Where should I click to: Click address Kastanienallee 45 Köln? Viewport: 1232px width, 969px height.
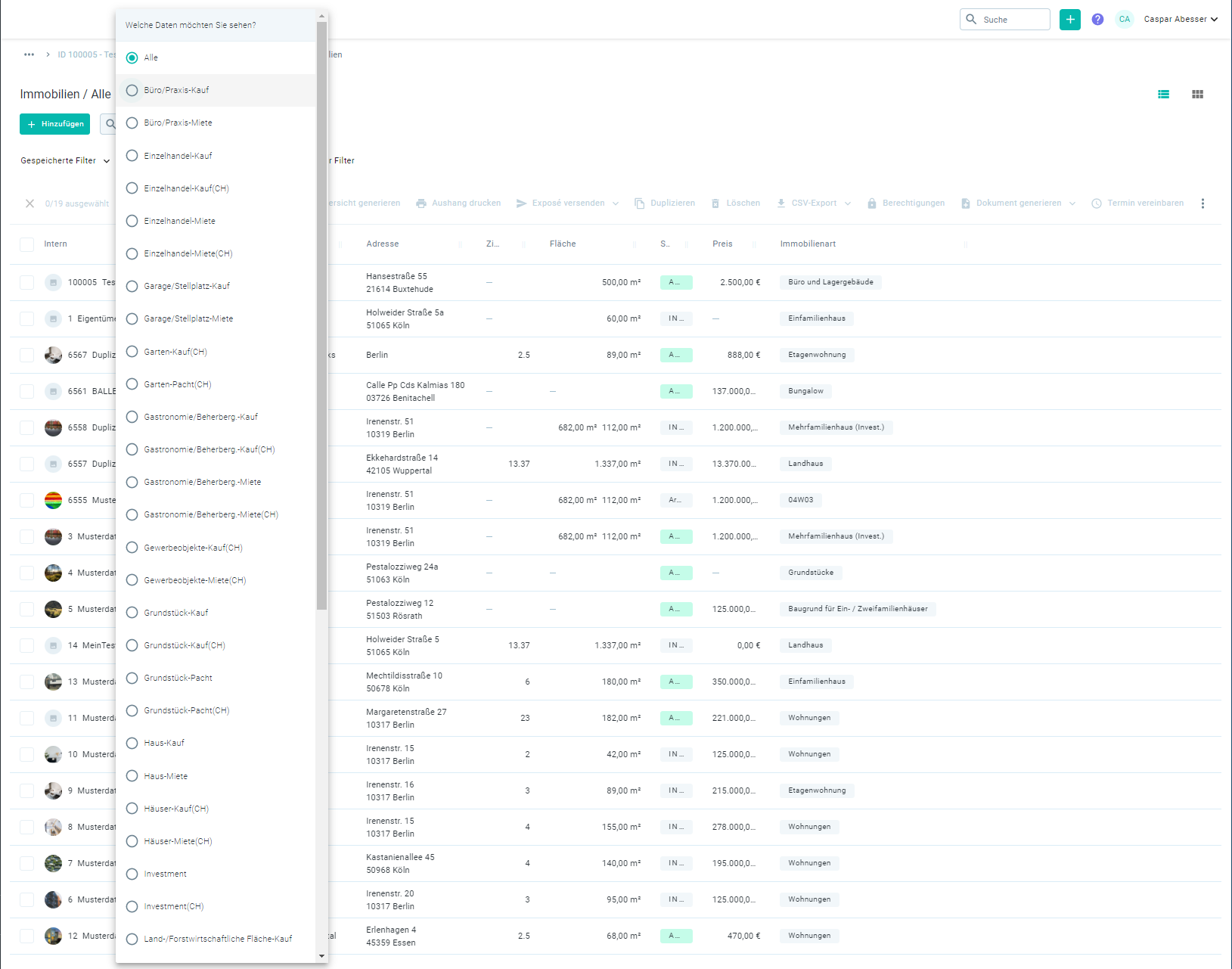(400, 864)
